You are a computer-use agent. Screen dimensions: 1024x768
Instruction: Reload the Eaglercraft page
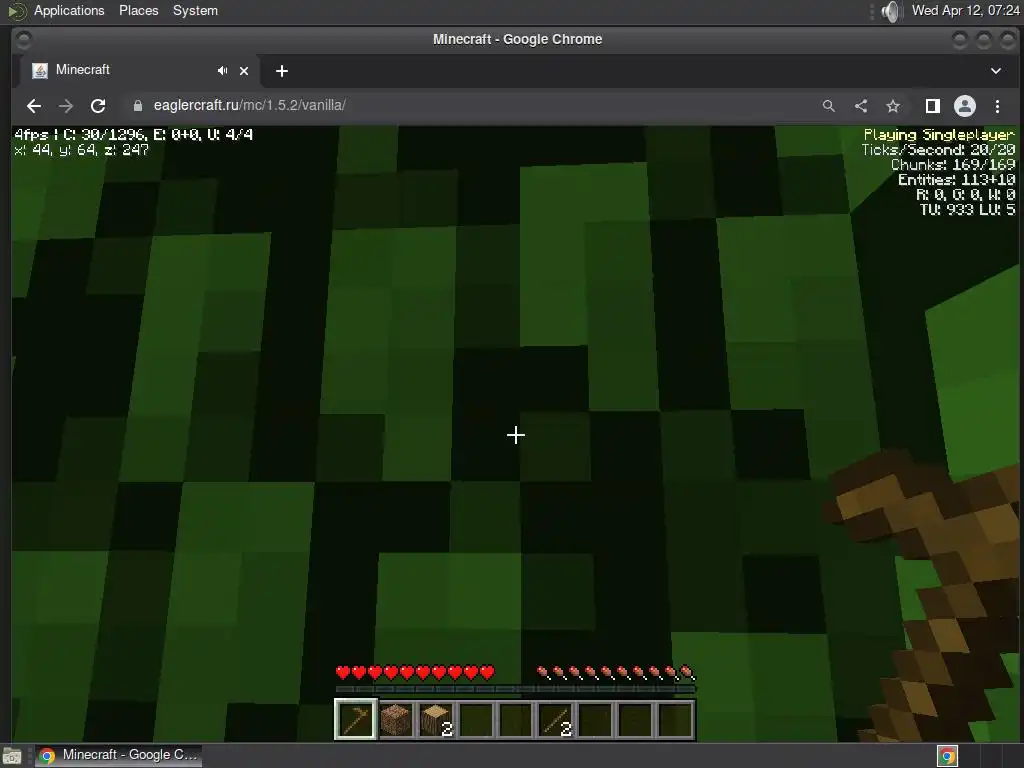(98, 106)
